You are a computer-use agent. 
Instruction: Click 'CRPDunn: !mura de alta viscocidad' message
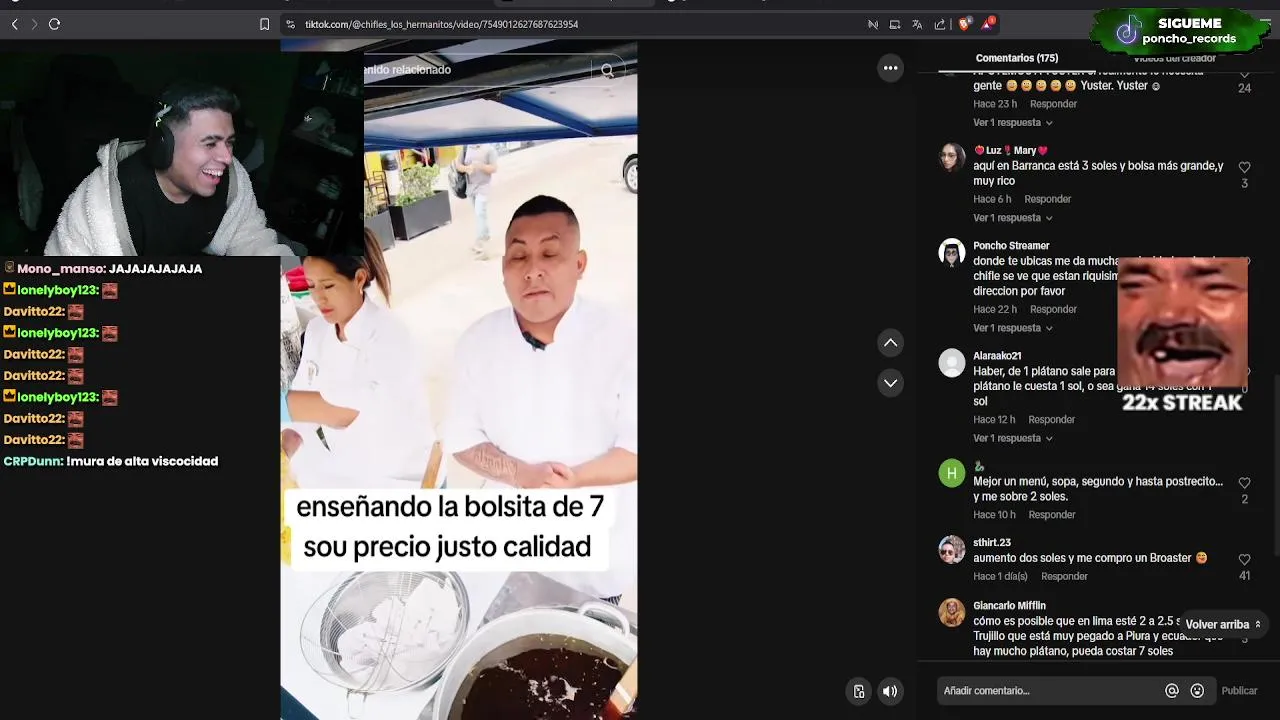(x=111, y=461)
